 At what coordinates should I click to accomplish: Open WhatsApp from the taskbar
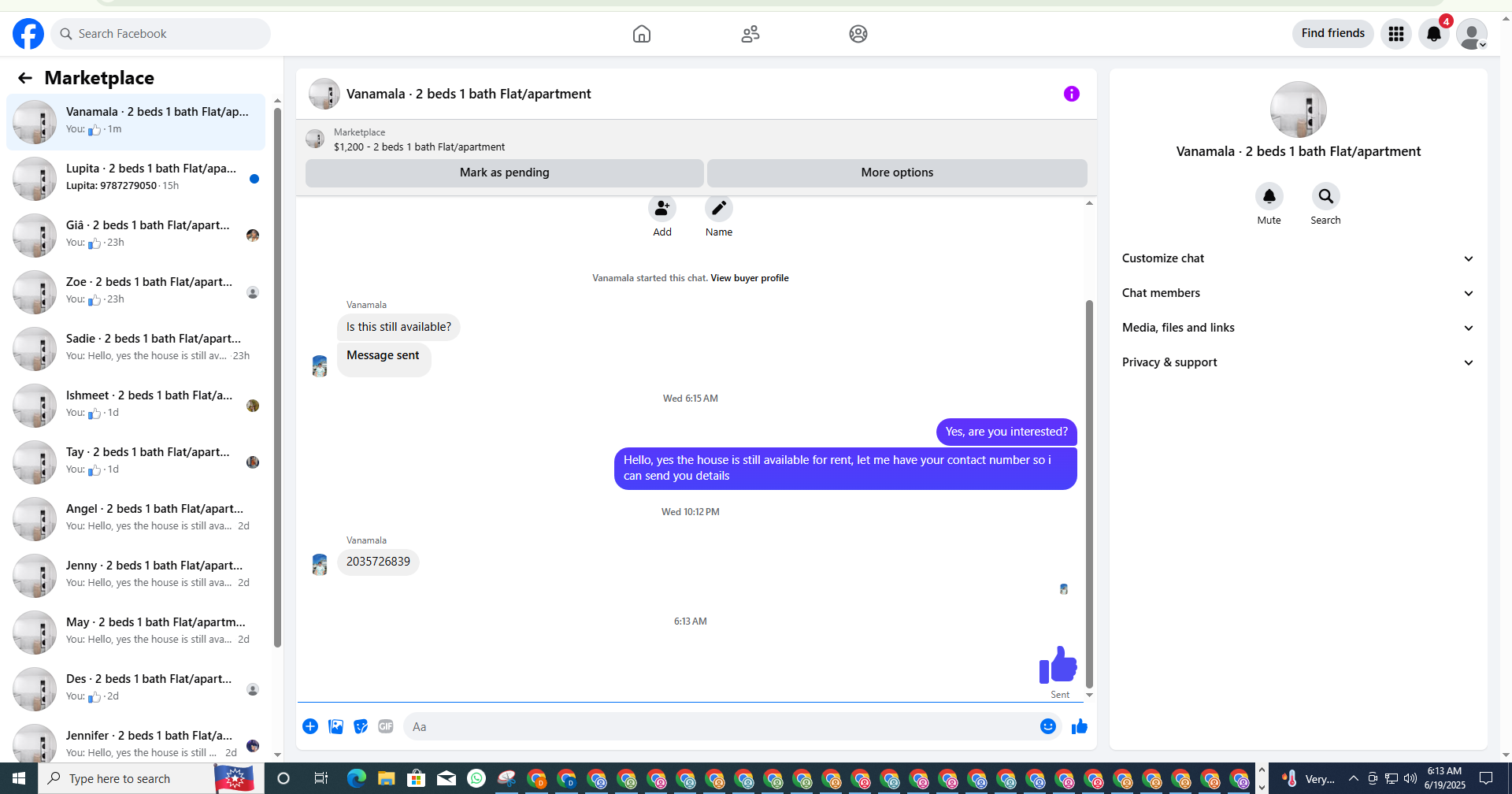coord(476,778)
